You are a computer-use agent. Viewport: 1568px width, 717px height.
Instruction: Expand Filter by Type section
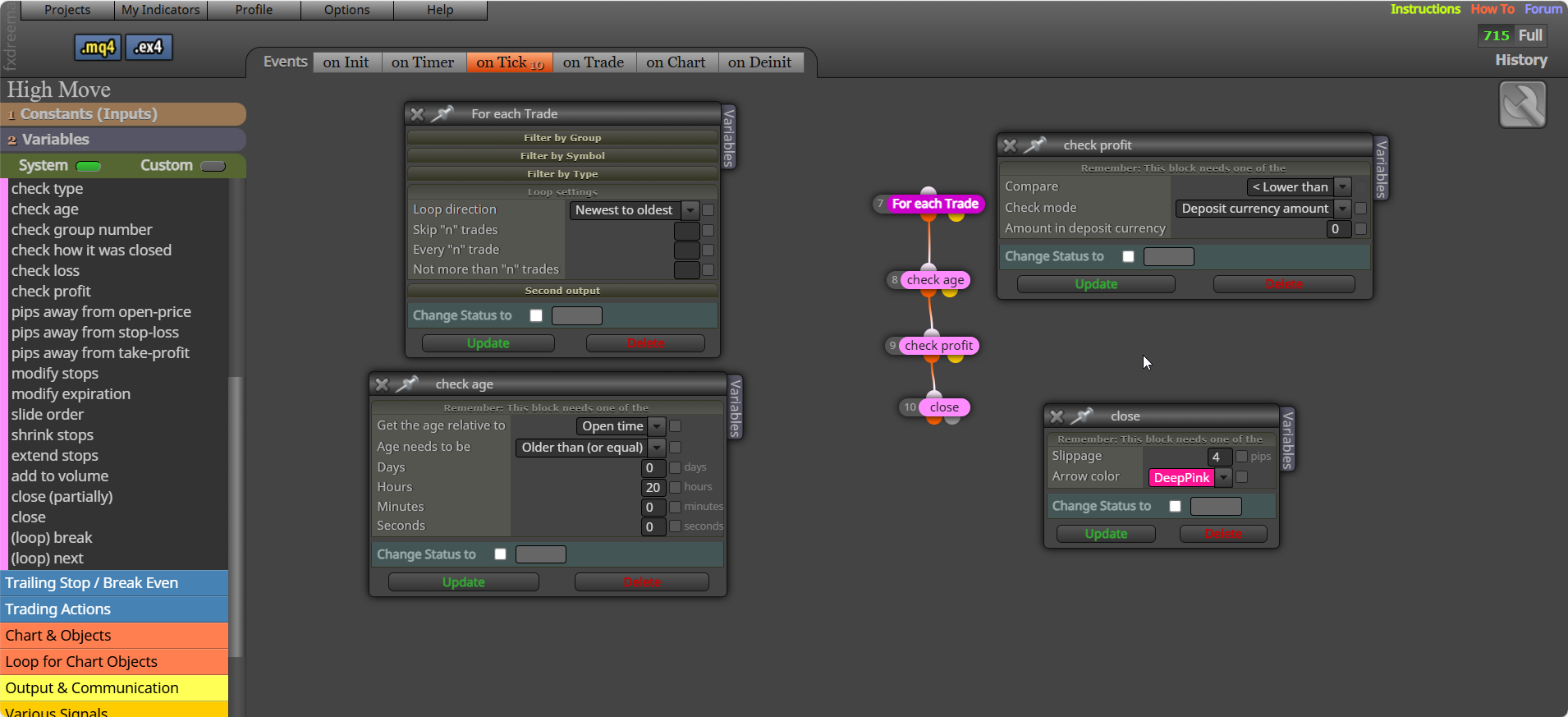(x=562, y=174)
